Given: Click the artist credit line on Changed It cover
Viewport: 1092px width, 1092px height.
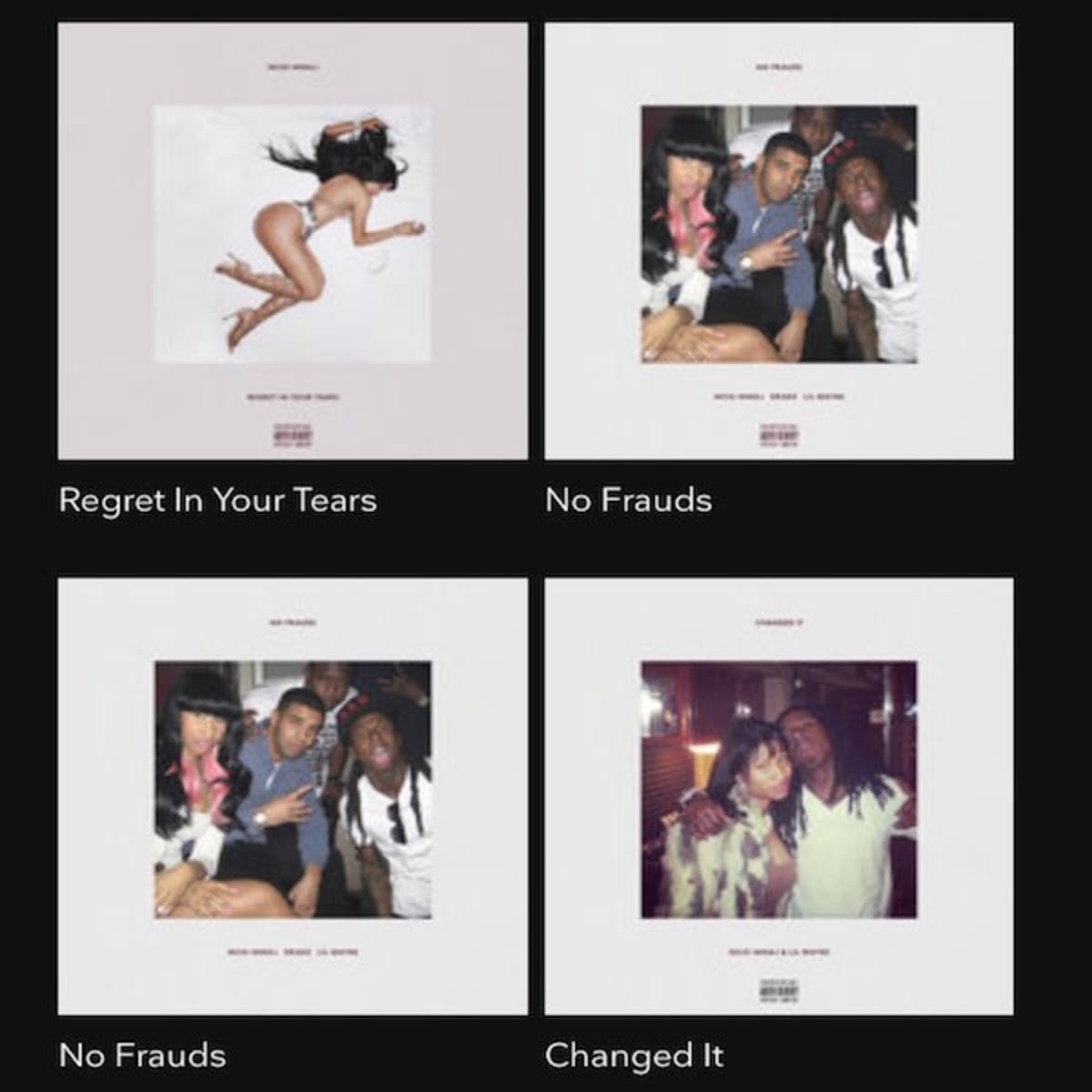Looking at the screenshot, I should 778,952.
